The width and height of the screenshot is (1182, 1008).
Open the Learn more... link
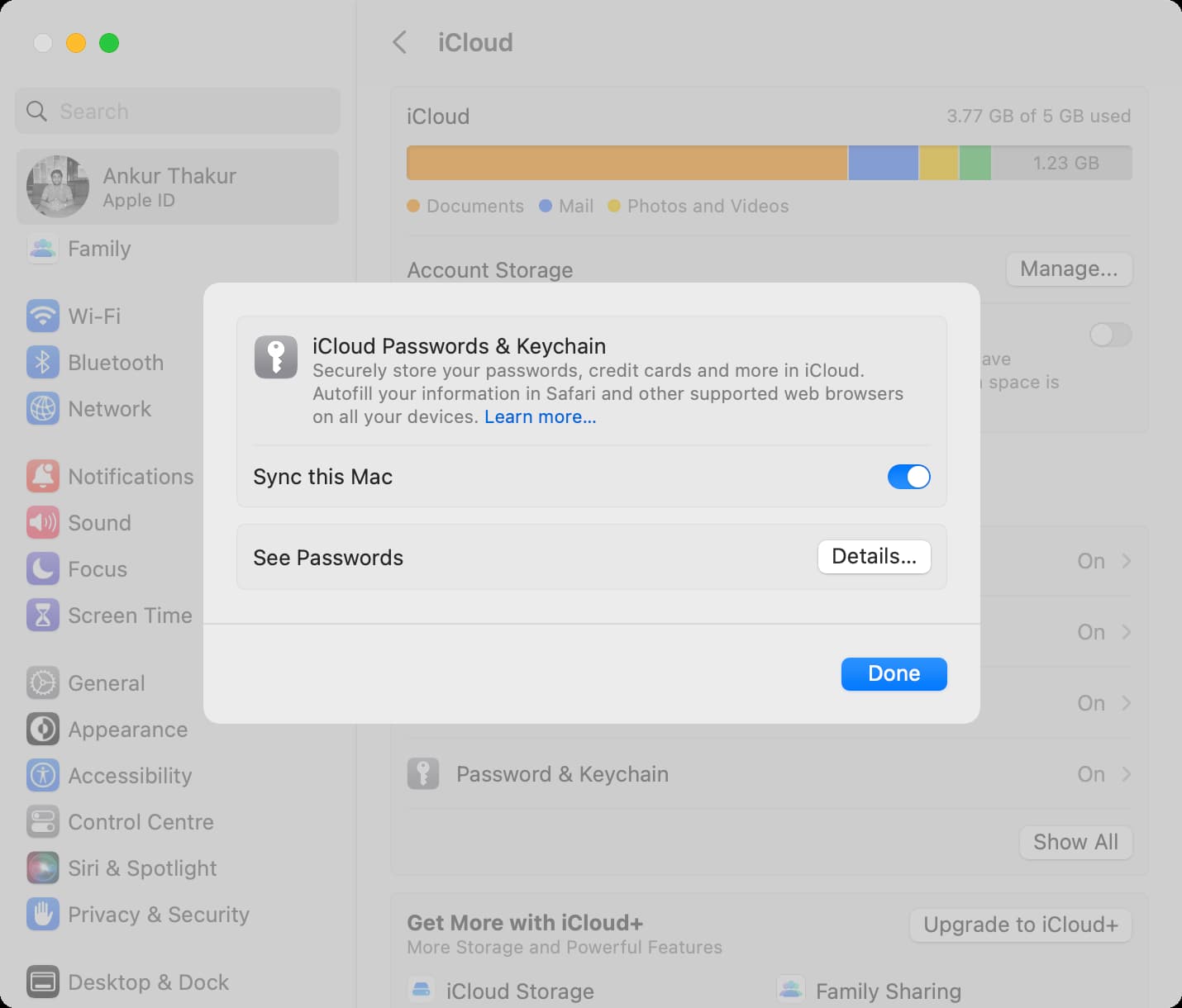[540, 417]
